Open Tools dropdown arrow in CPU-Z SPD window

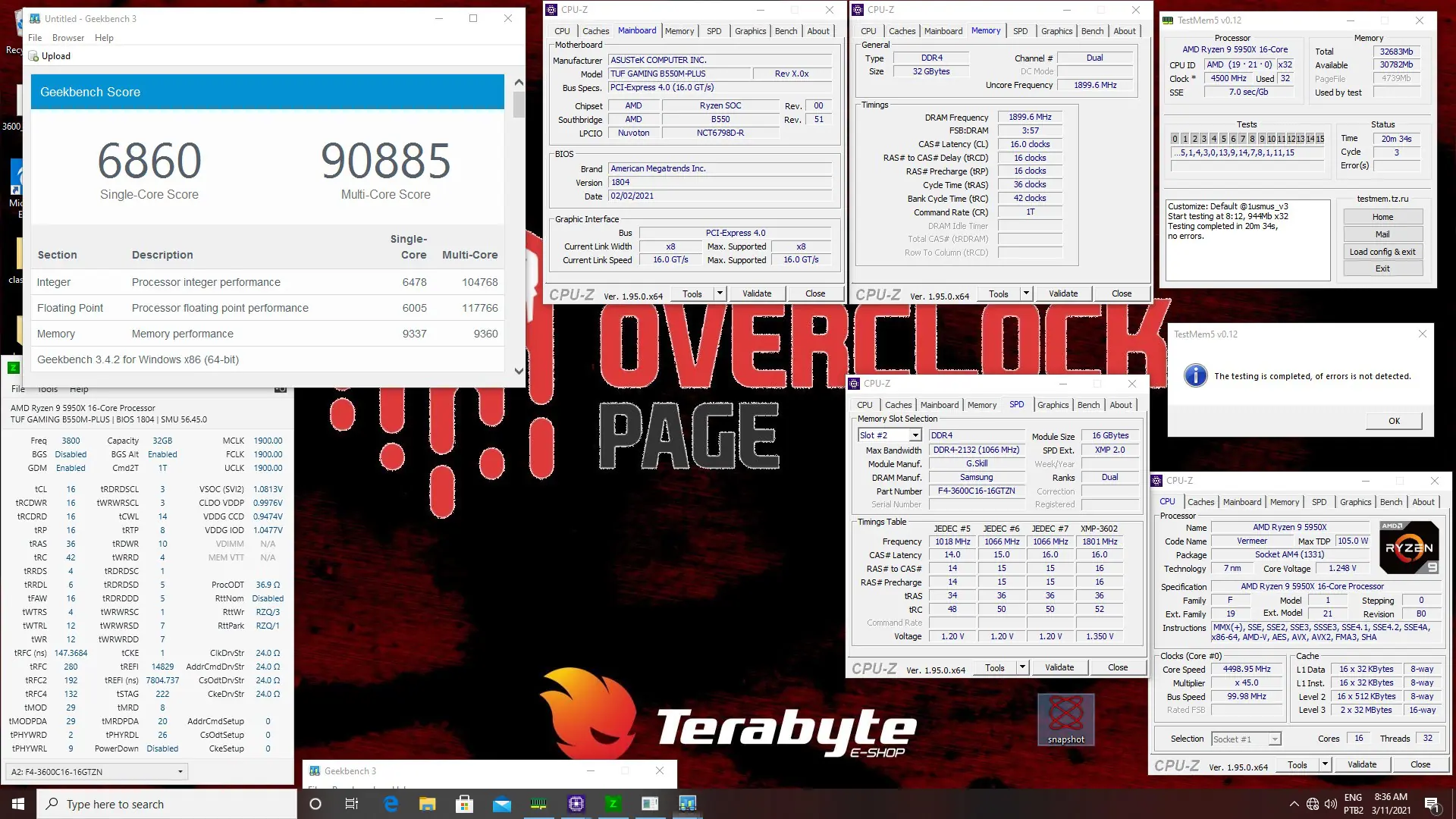click(x=1022, y=667)
